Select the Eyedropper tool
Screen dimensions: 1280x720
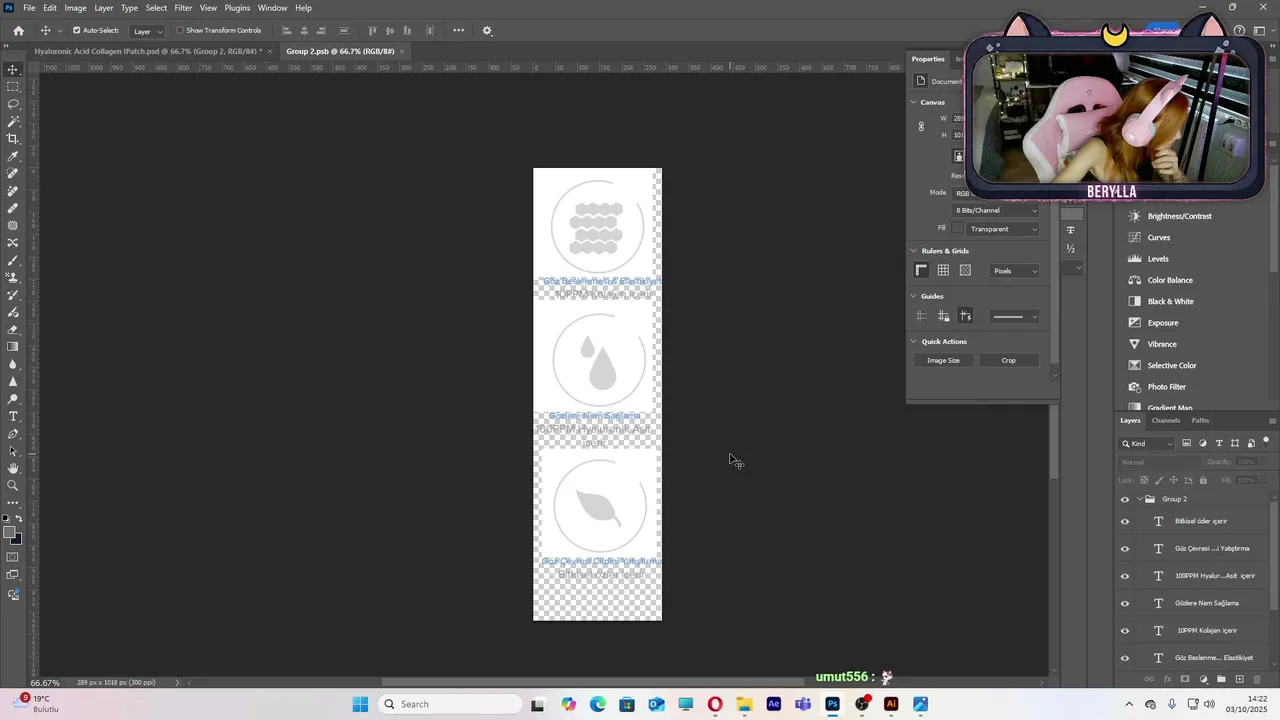click(x=13, y=156)
